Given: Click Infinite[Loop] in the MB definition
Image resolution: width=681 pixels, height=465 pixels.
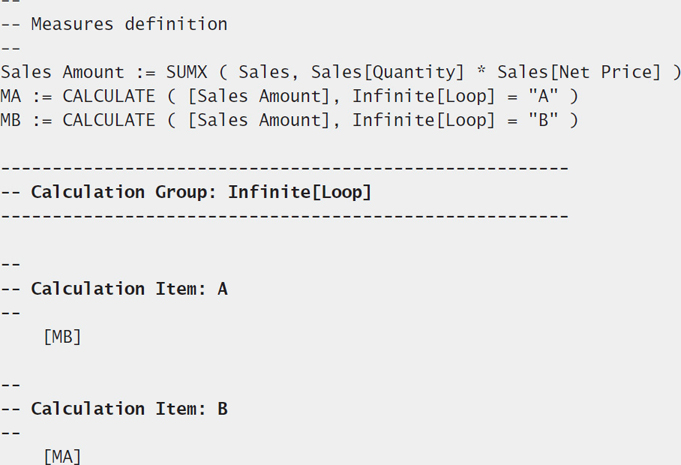Looking at the screenshot, I should pos(423,120).
